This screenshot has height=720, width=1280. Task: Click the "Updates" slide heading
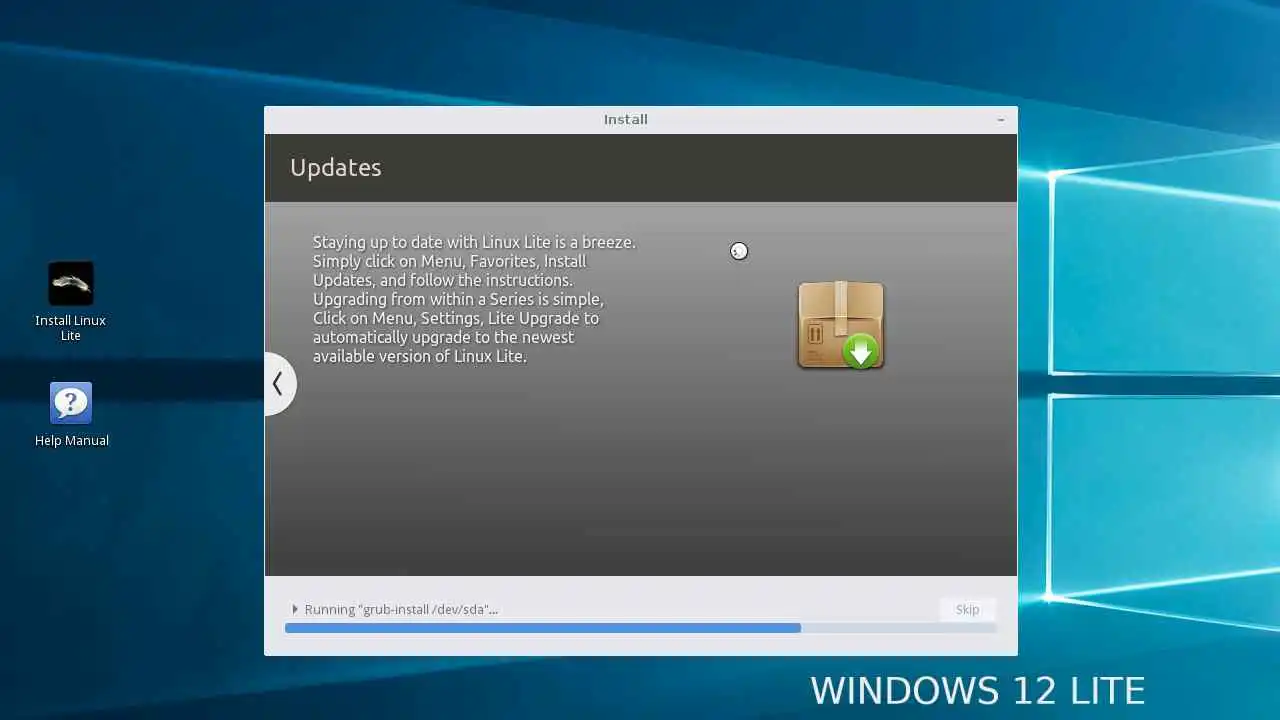335,168
